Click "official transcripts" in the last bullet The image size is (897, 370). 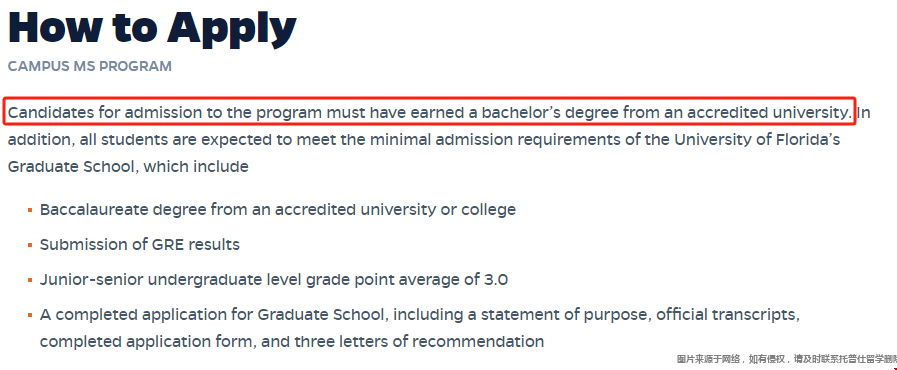(728, 315)
